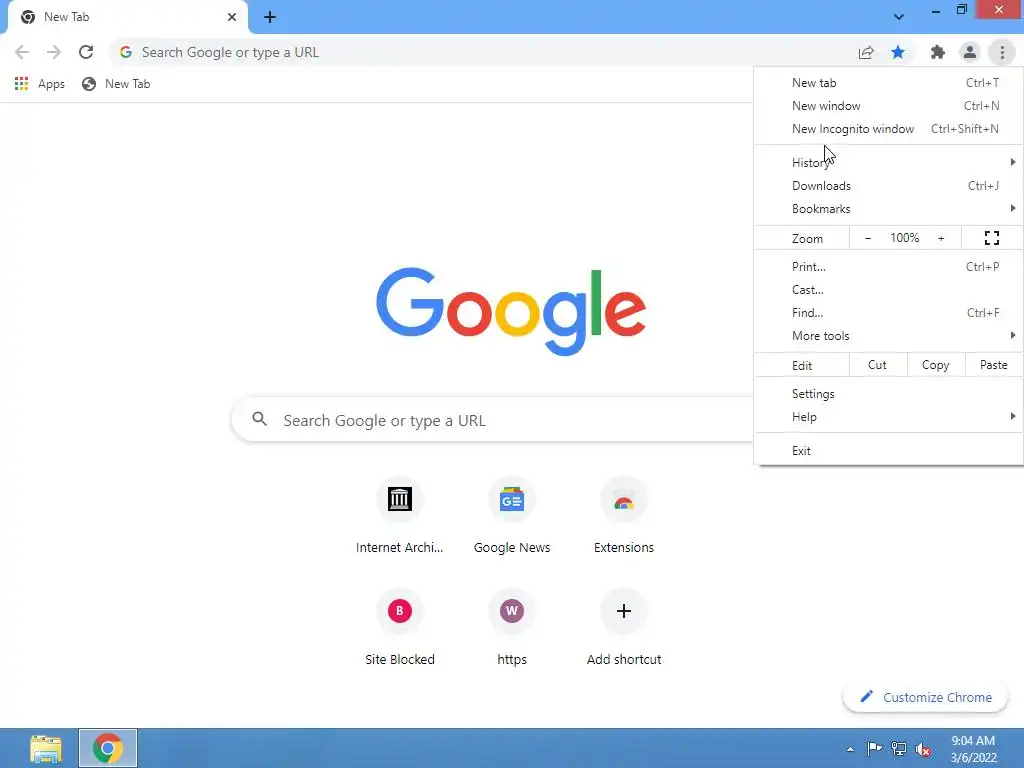Expand the History submenu

click(888, 163)
